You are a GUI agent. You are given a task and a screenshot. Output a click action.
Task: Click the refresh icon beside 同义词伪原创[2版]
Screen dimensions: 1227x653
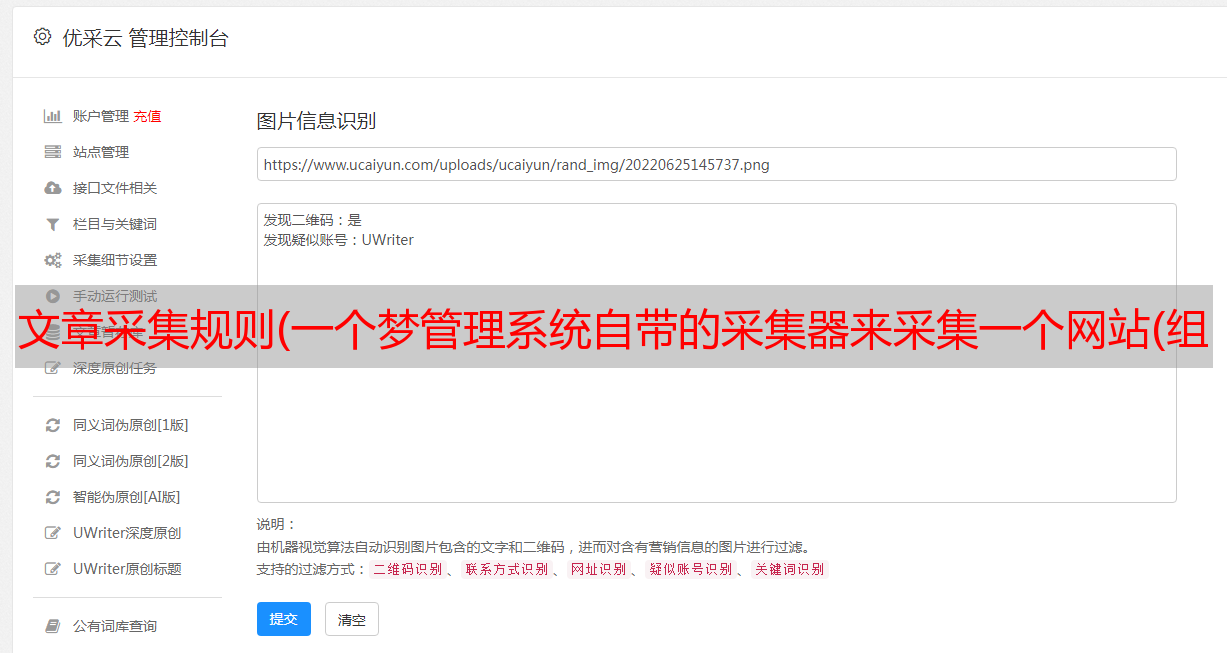tap(53, 461)
